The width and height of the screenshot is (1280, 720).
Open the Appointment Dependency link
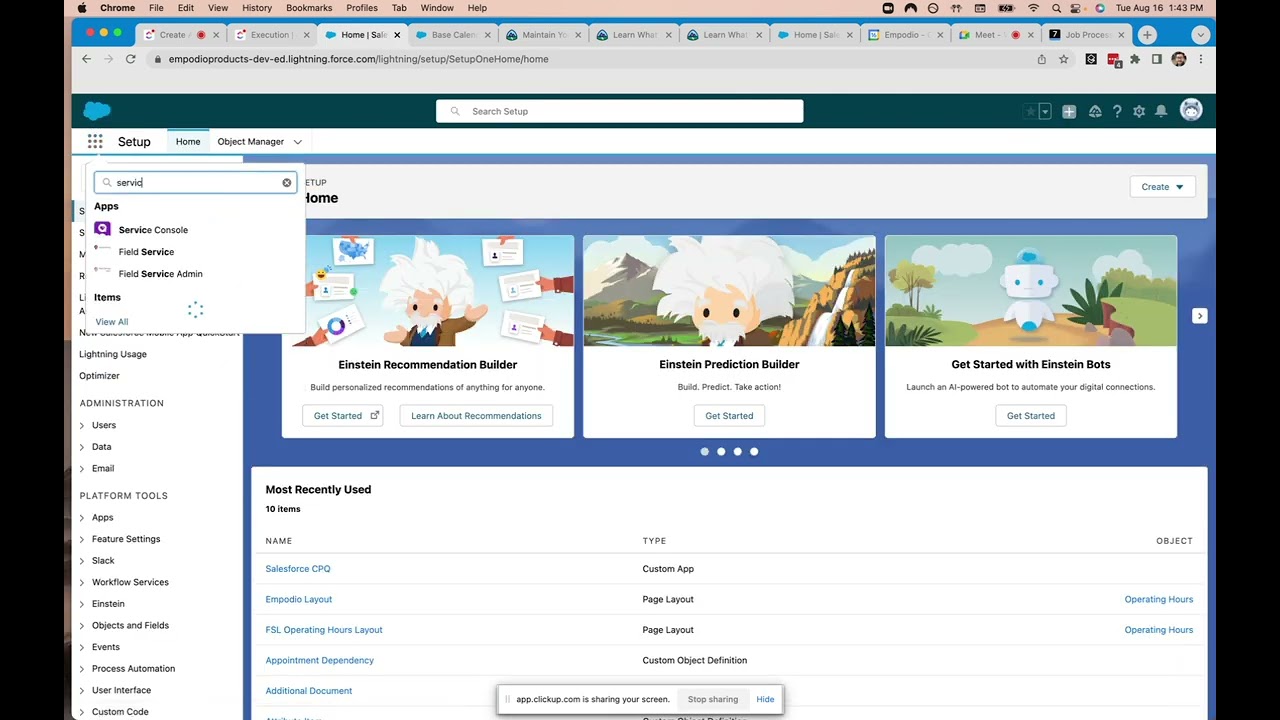320,661
